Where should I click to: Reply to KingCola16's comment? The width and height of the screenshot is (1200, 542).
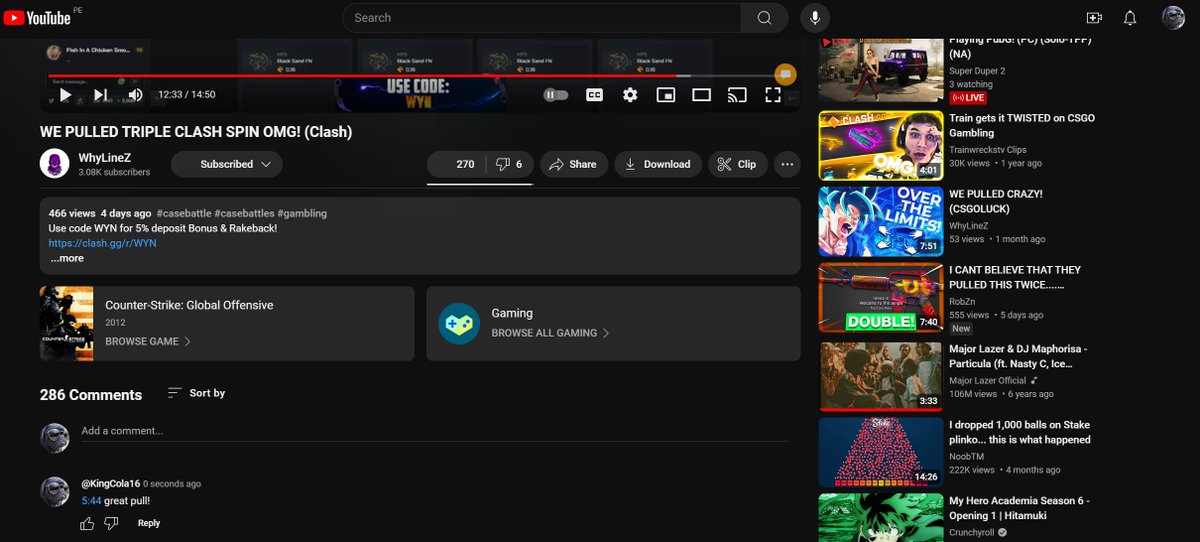(x=149, y=523)
